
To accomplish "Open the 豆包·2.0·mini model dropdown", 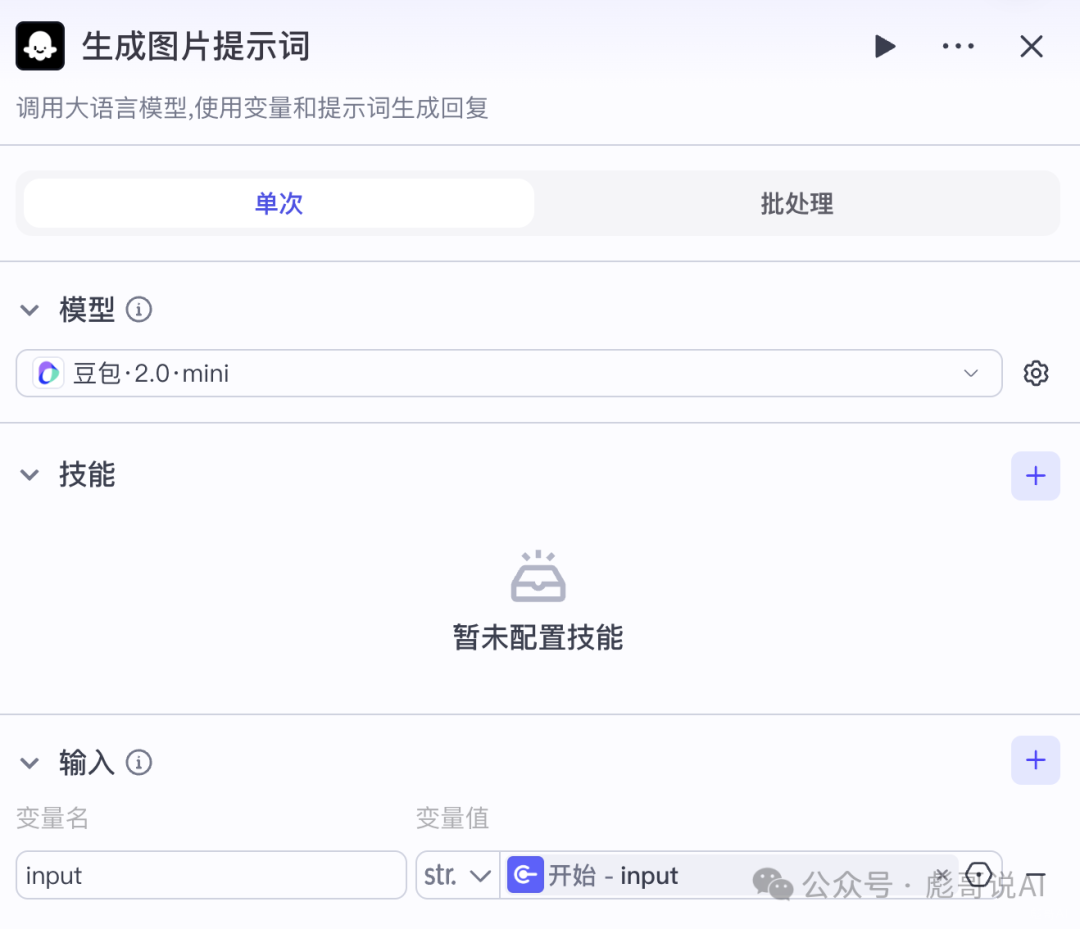I will click(x=509, y=373).
